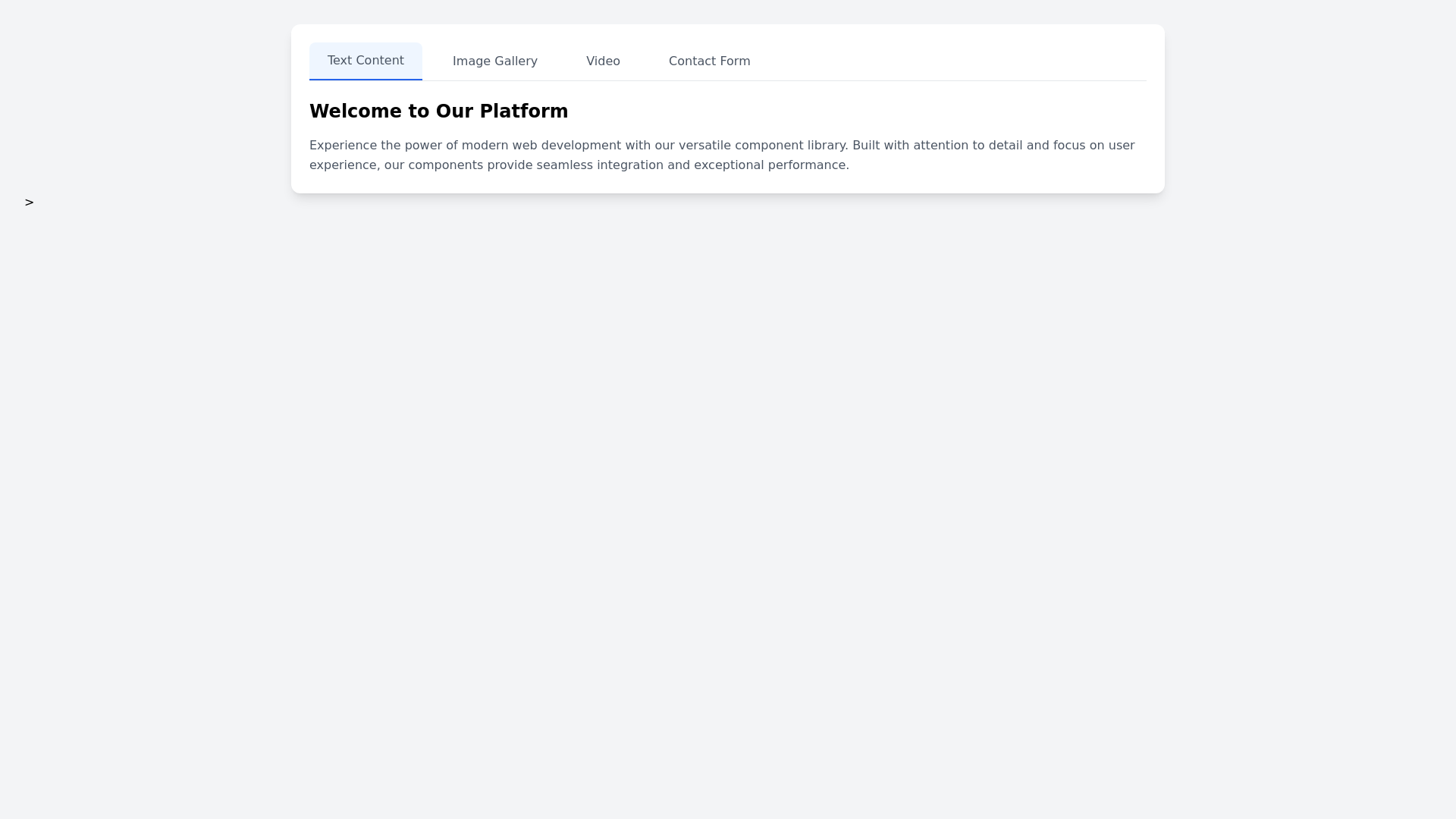Open the Video tab

603,61
